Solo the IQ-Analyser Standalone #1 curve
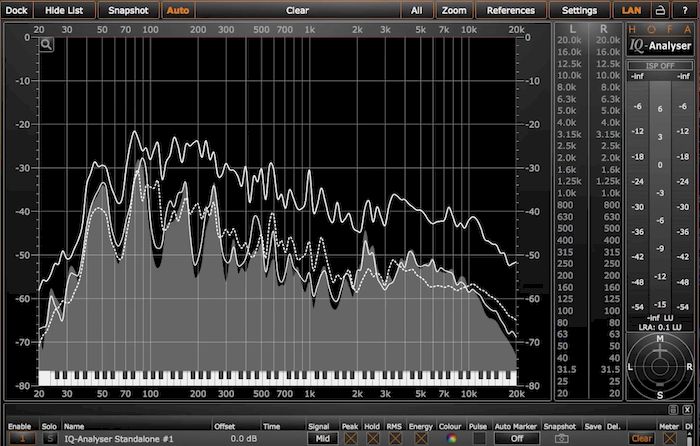The width and height of the screenshot is (700, 446). (x=50, y=439)
